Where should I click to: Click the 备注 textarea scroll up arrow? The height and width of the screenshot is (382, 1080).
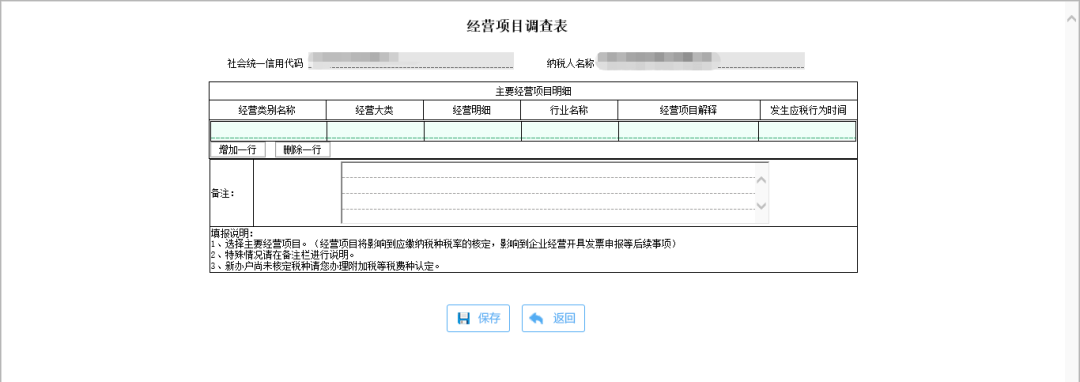[762, 180]
